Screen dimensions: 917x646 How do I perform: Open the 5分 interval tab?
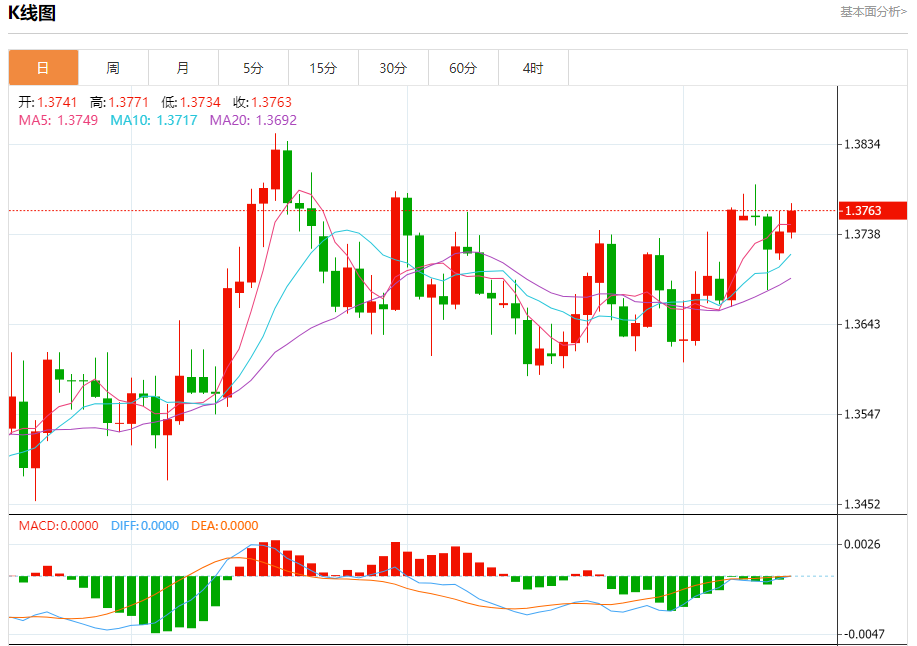[253, 68]
